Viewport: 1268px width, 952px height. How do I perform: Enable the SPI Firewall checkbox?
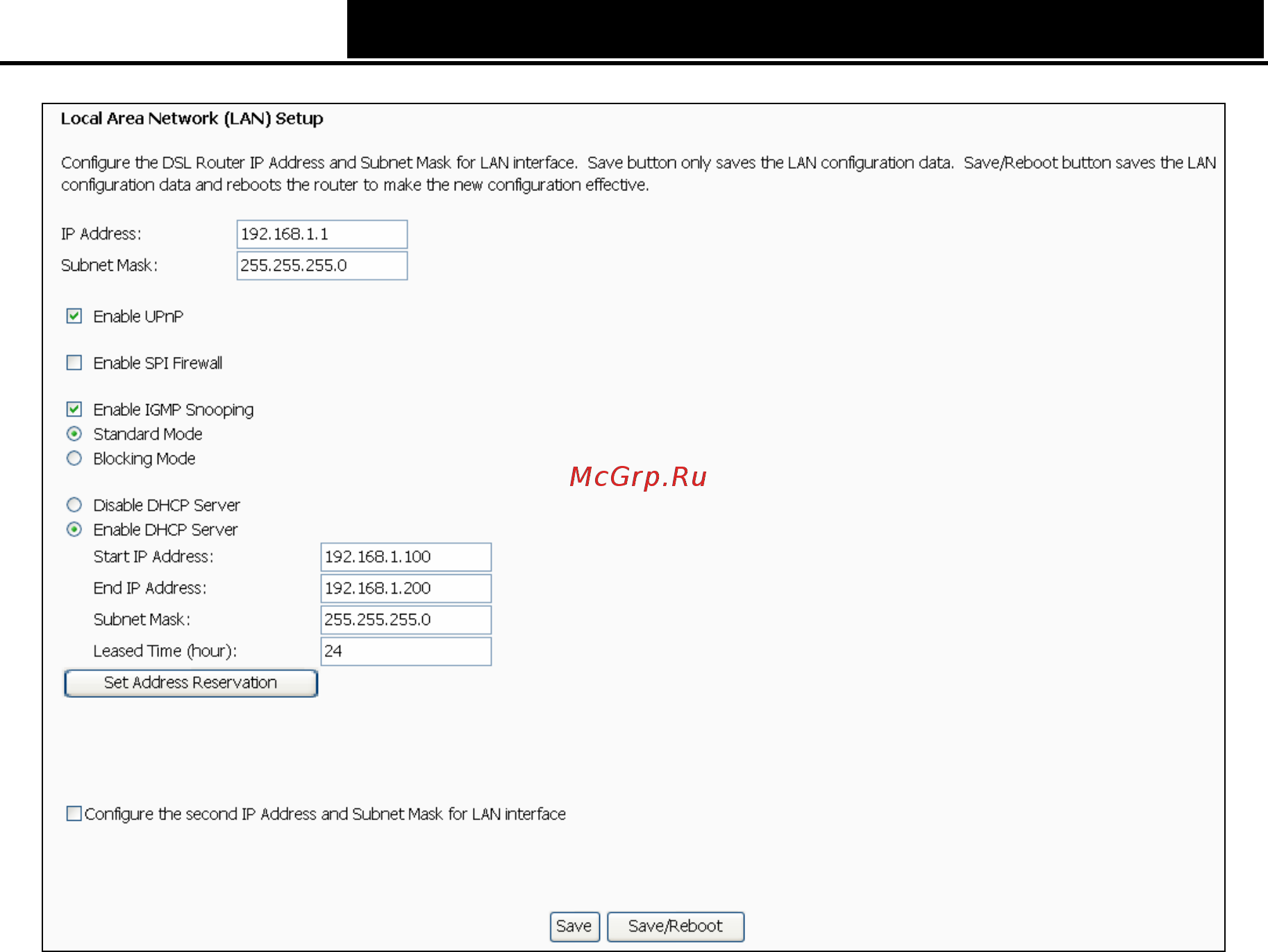point(74,363)
